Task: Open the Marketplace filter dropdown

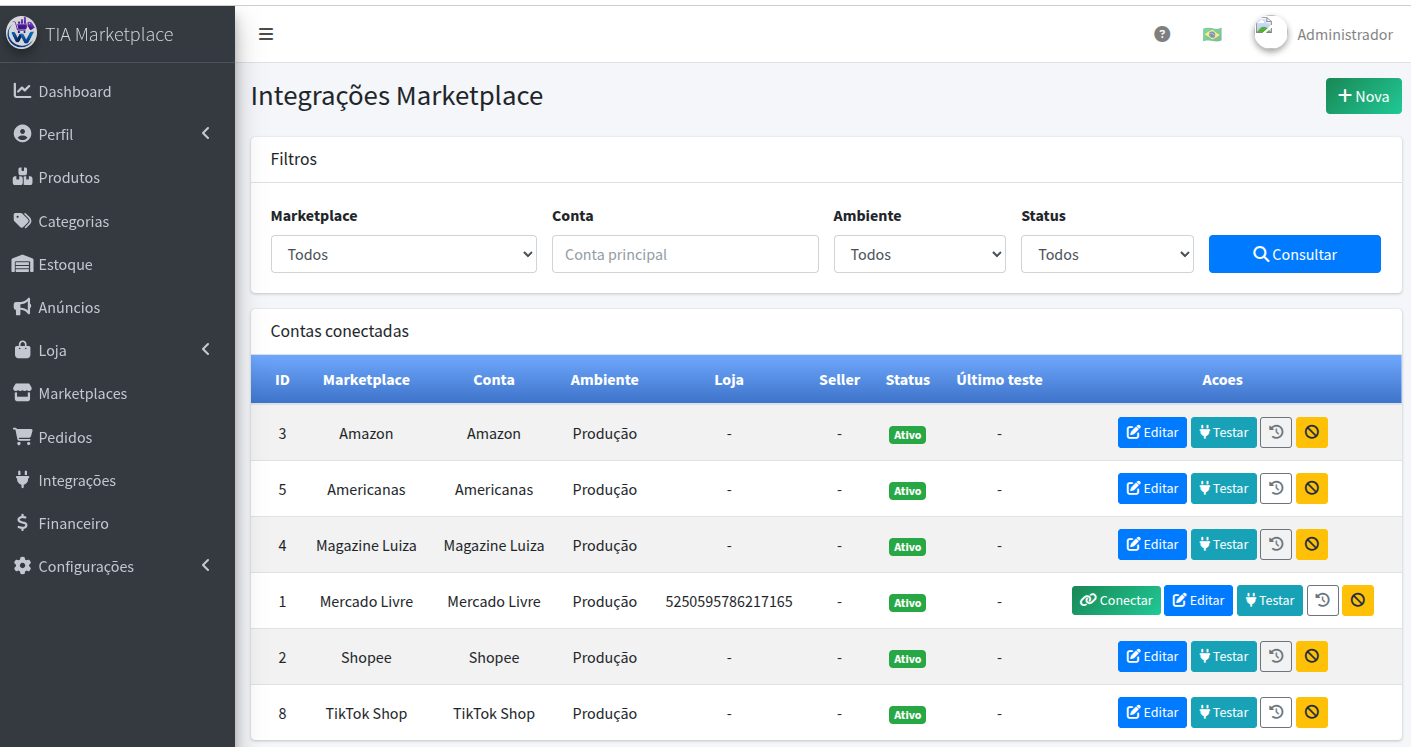Action: click(404, 254)
